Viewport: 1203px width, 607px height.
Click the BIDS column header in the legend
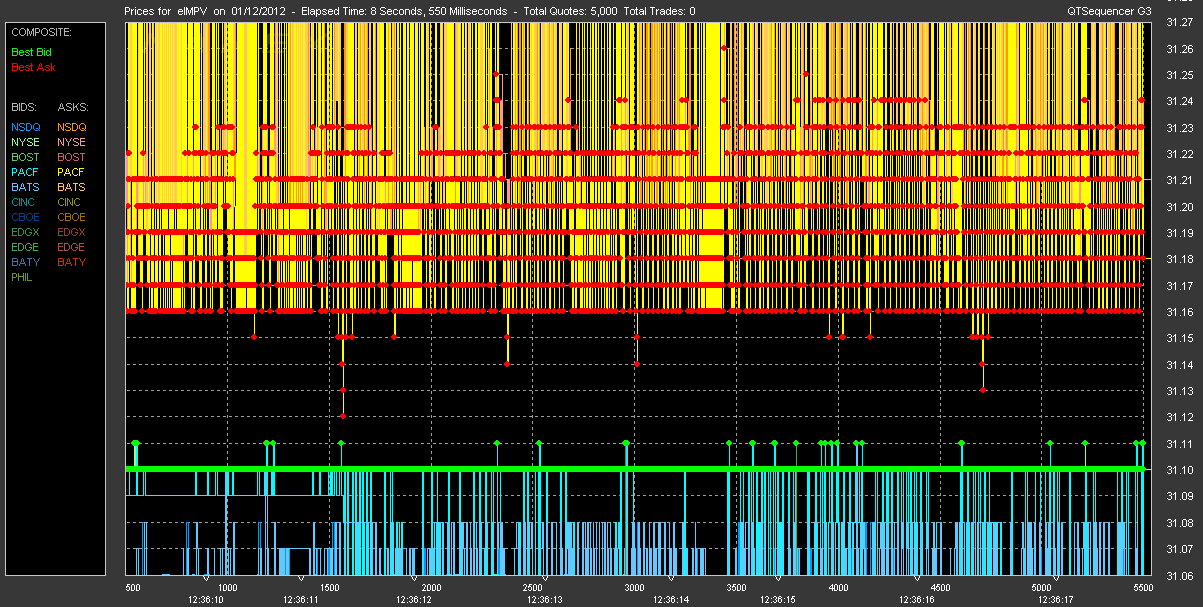24,106
